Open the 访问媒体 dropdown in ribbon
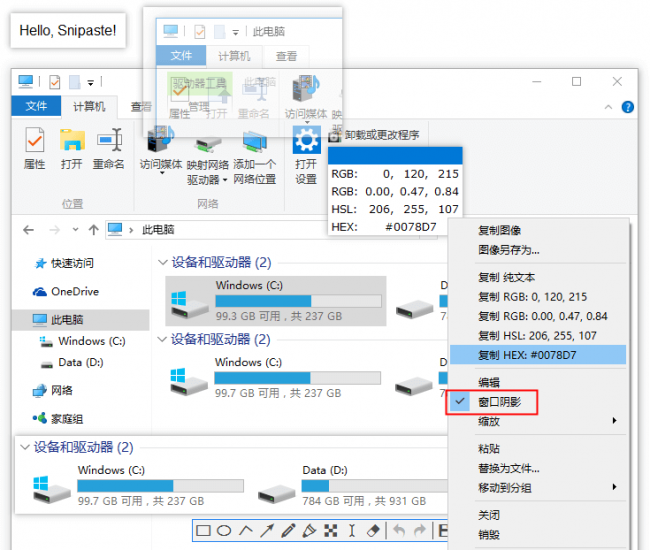This screenshot has width=650, height=550. tap(162, 173)
